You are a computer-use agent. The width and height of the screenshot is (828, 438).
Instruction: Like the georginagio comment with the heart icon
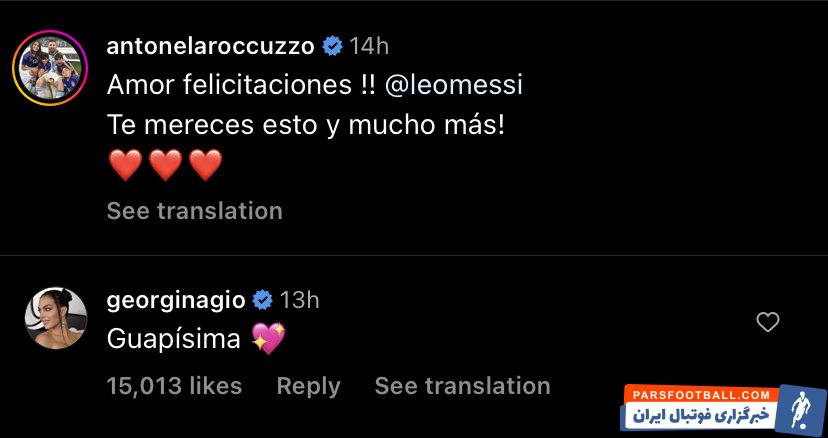[768, 322]
